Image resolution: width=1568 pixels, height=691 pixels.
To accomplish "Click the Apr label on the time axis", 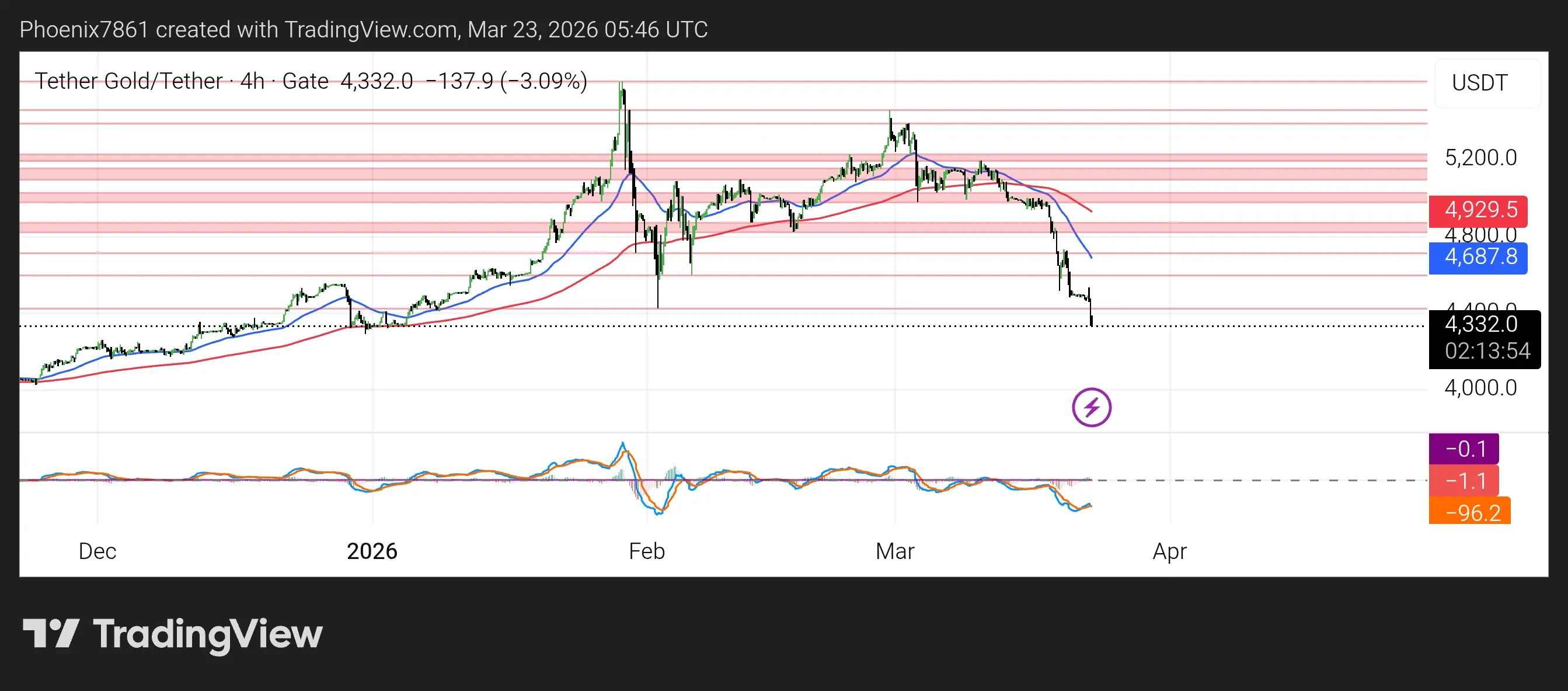I will [1169, 551].
